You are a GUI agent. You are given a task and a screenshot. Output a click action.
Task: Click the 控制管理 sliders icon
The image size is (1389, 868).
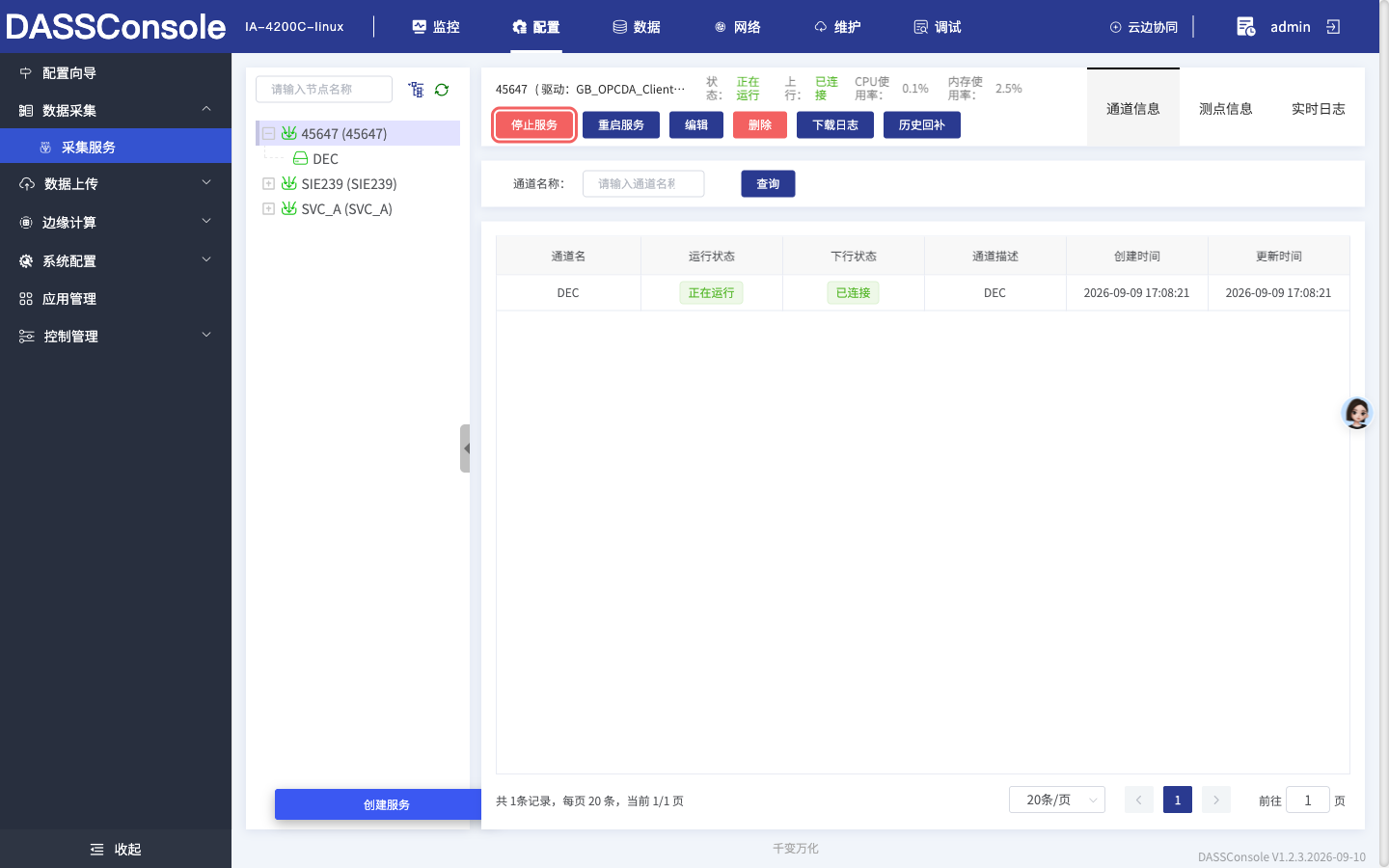pos(27,337)
